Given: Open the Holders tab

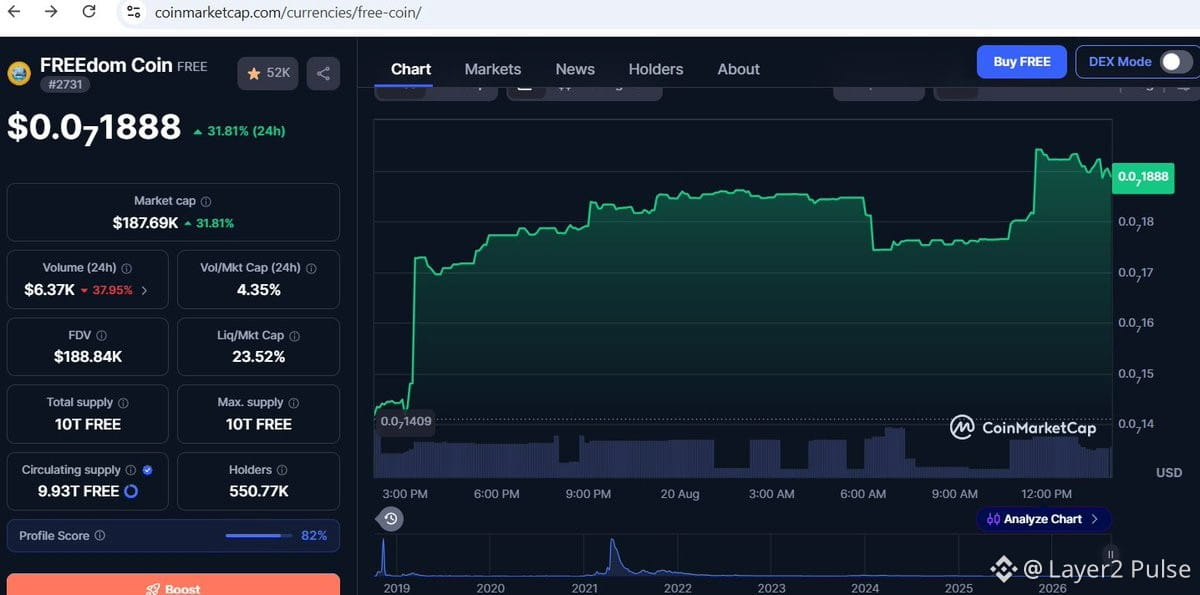Looking at the screenshot, I should 656,69.
